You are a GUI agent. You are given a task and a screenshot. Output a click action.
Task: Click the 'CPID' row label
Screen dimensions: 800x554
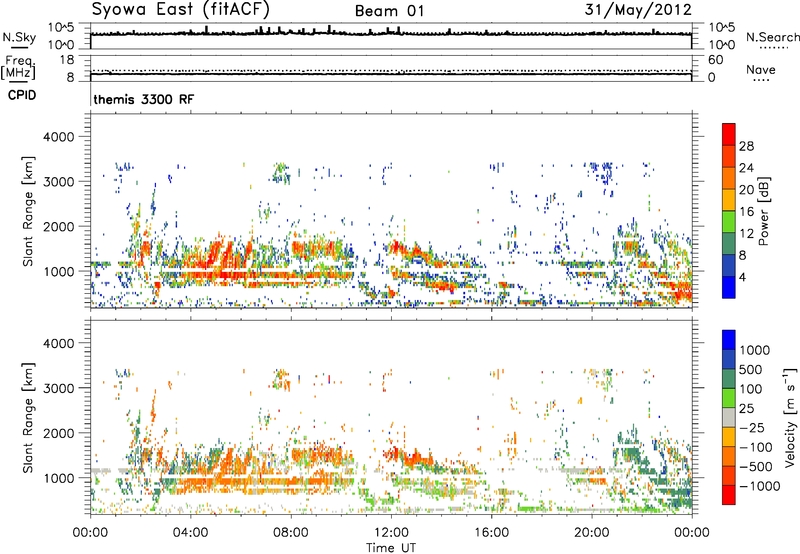click(22, 95)
